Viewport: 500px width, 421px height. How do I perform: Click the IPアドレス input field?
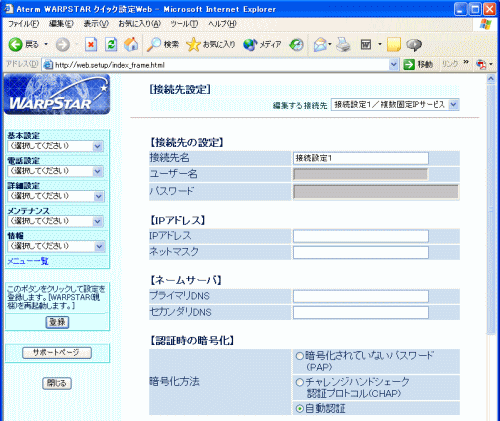pyautogui.click(x=361, y=236)
